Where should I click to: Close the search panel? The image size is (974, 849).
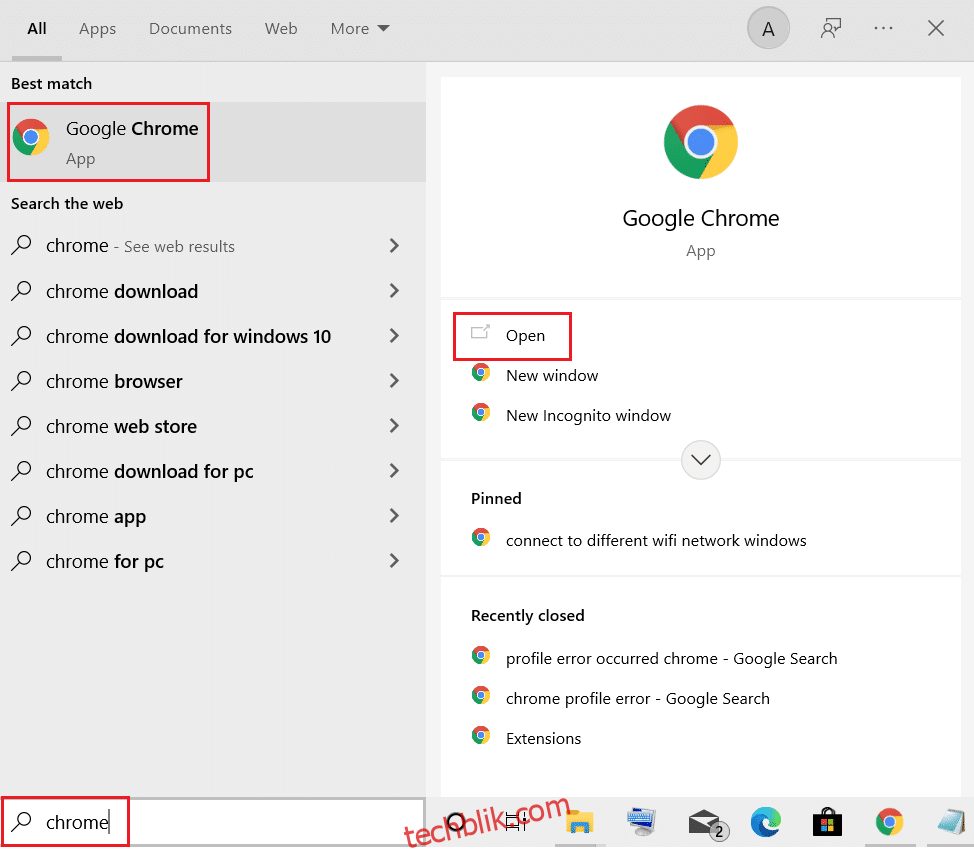935,29
